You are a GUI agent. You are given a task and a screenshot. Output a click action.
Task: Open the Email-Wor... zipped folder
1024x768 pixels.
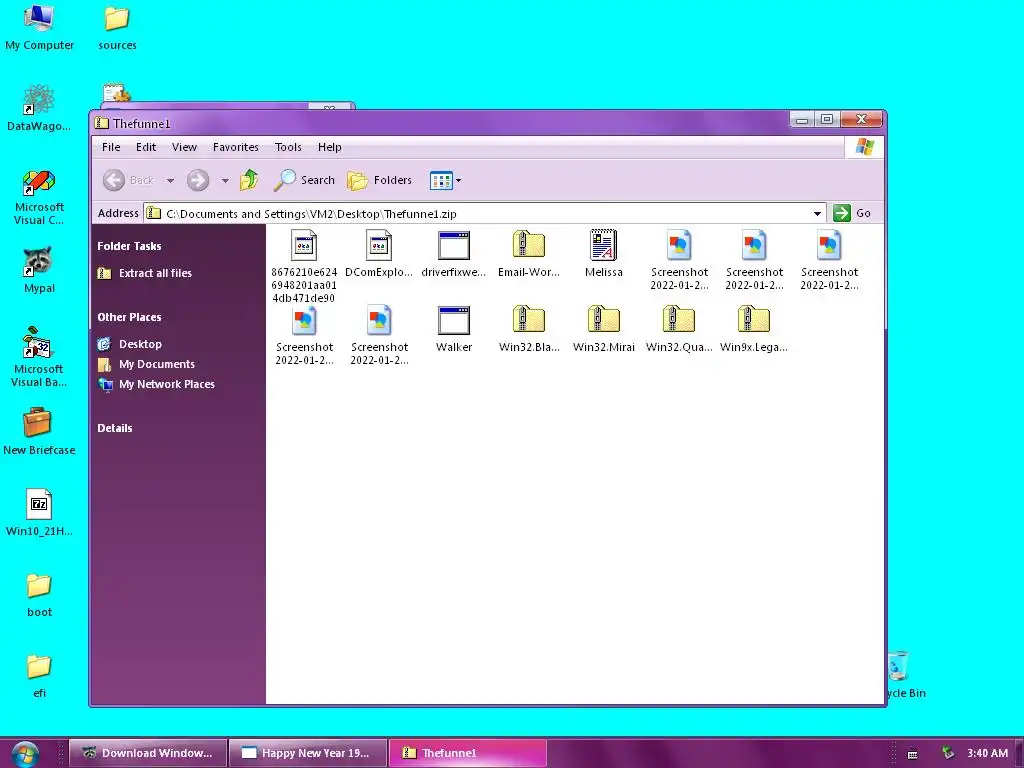pos(529,245)
